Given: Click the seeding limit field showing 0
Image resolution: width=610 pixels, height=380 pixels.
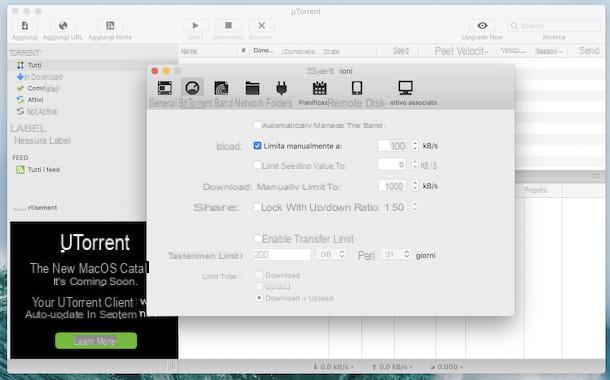Looking at the screenshot, I should click(392, 165).
